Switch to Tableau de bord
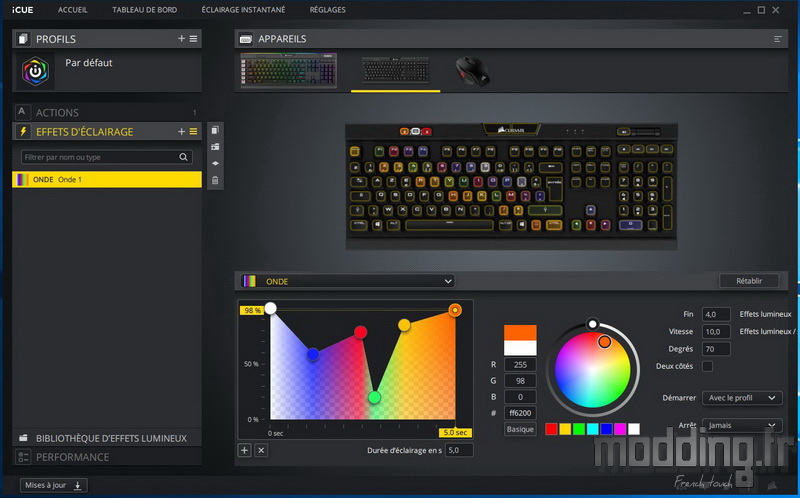This screenshot has width=800, height=498. click(144, 10)
